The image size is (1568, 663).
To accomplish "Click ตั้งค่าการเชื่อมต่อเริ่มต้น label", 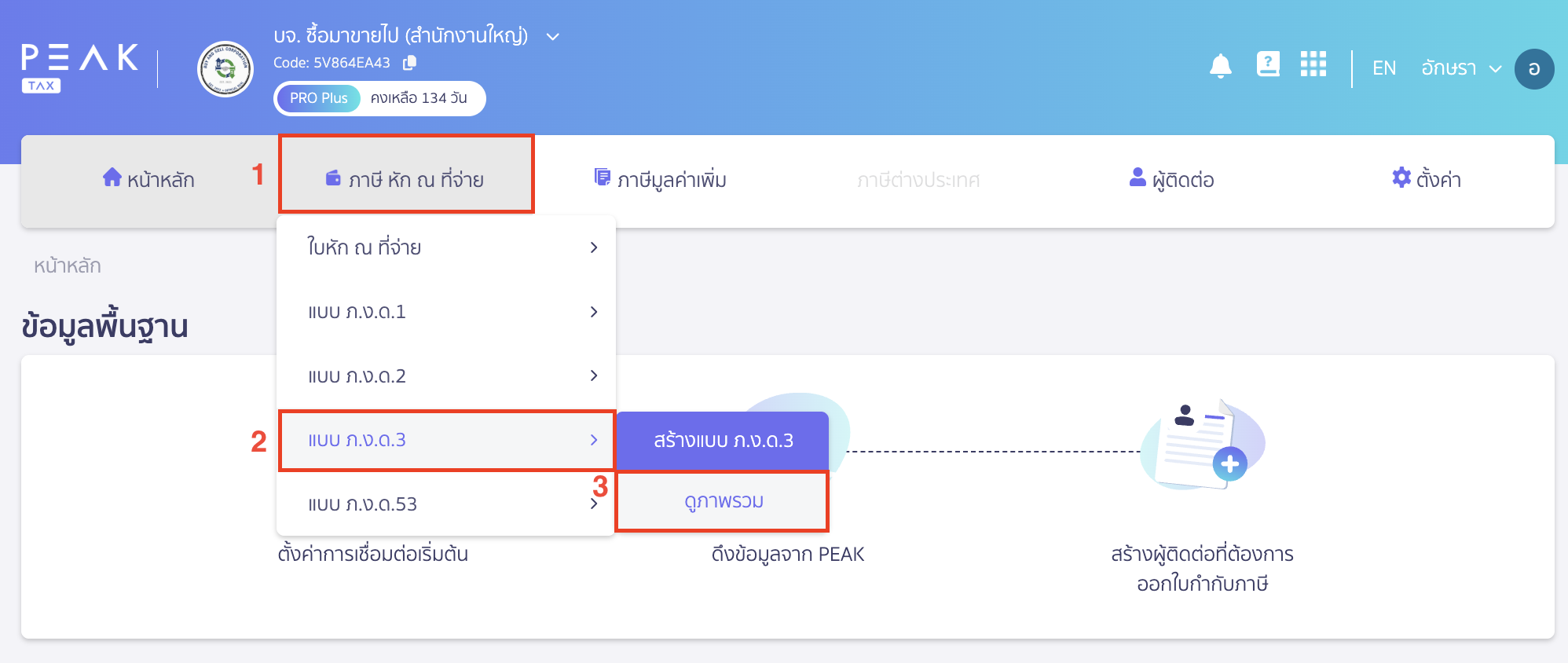I will point(372,555).
